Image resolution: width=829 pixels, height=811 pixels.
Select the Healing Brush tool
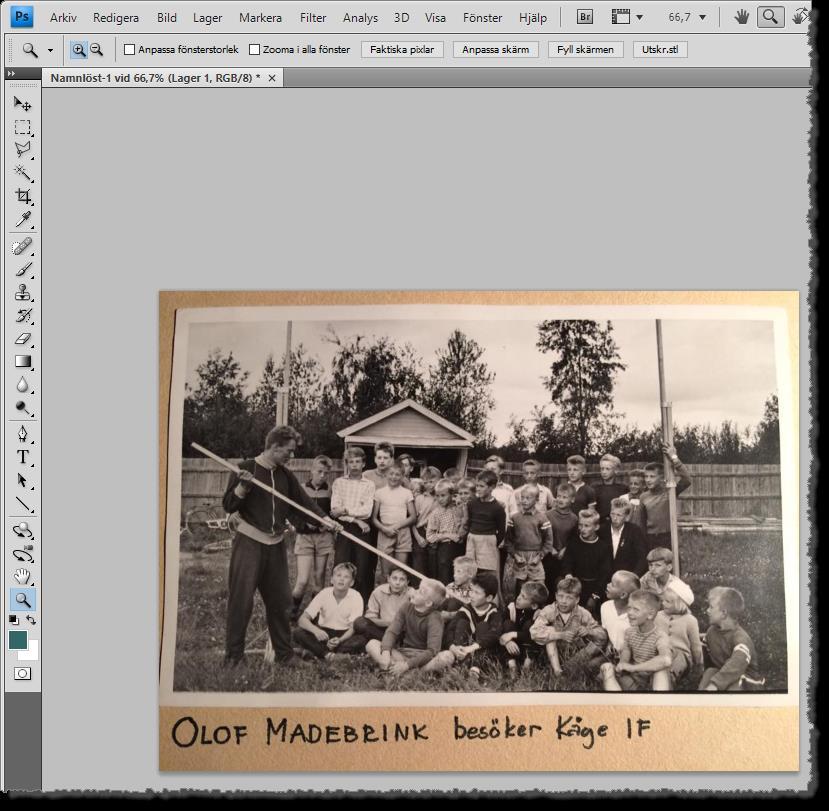22,246
